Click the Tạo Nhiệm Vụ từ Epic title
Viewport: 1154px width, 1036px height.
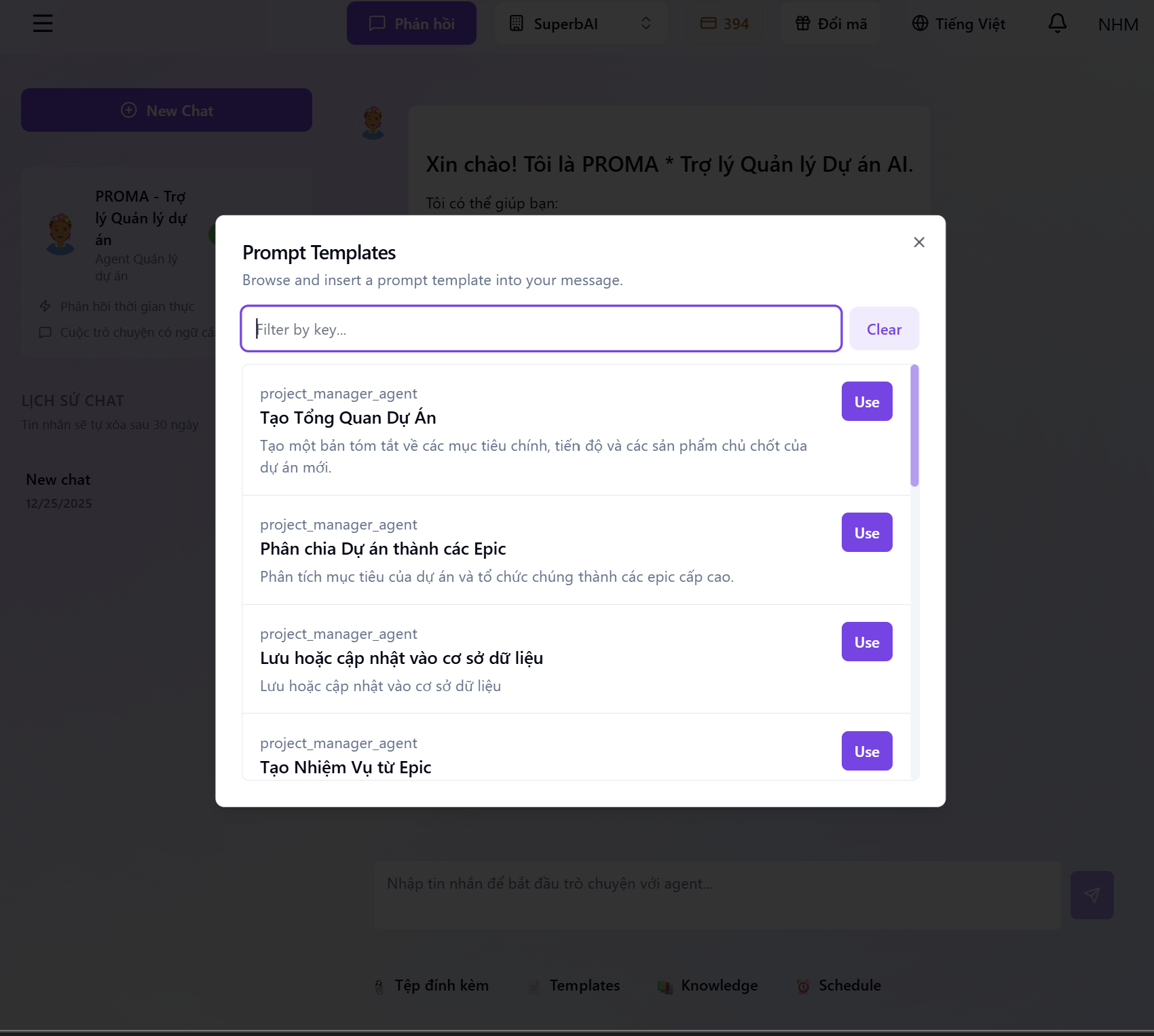click(x=346, y=767)
